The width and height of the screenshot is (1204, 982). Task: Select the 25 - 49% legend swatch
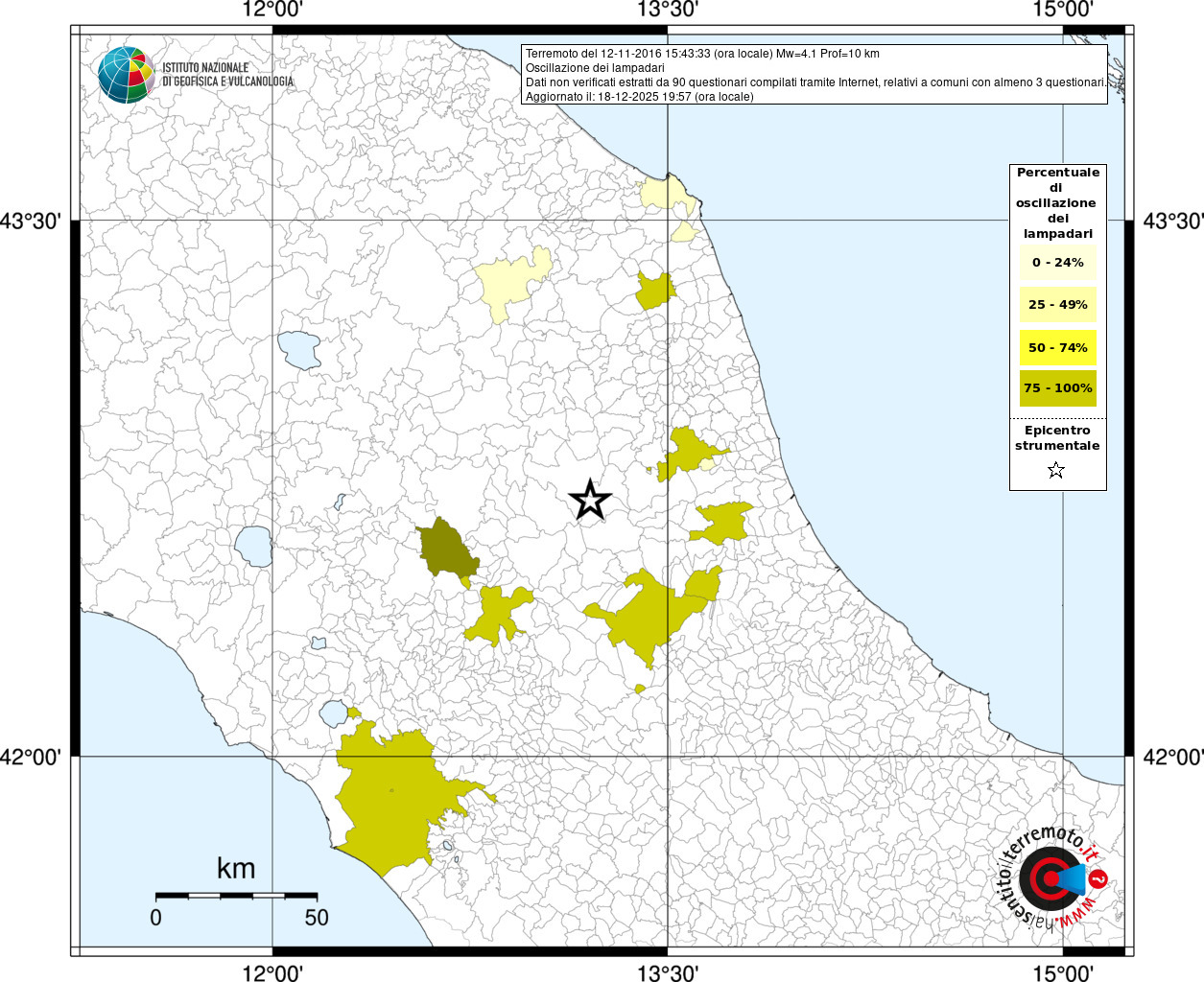pyautogui.click(x=1057, y=305)
